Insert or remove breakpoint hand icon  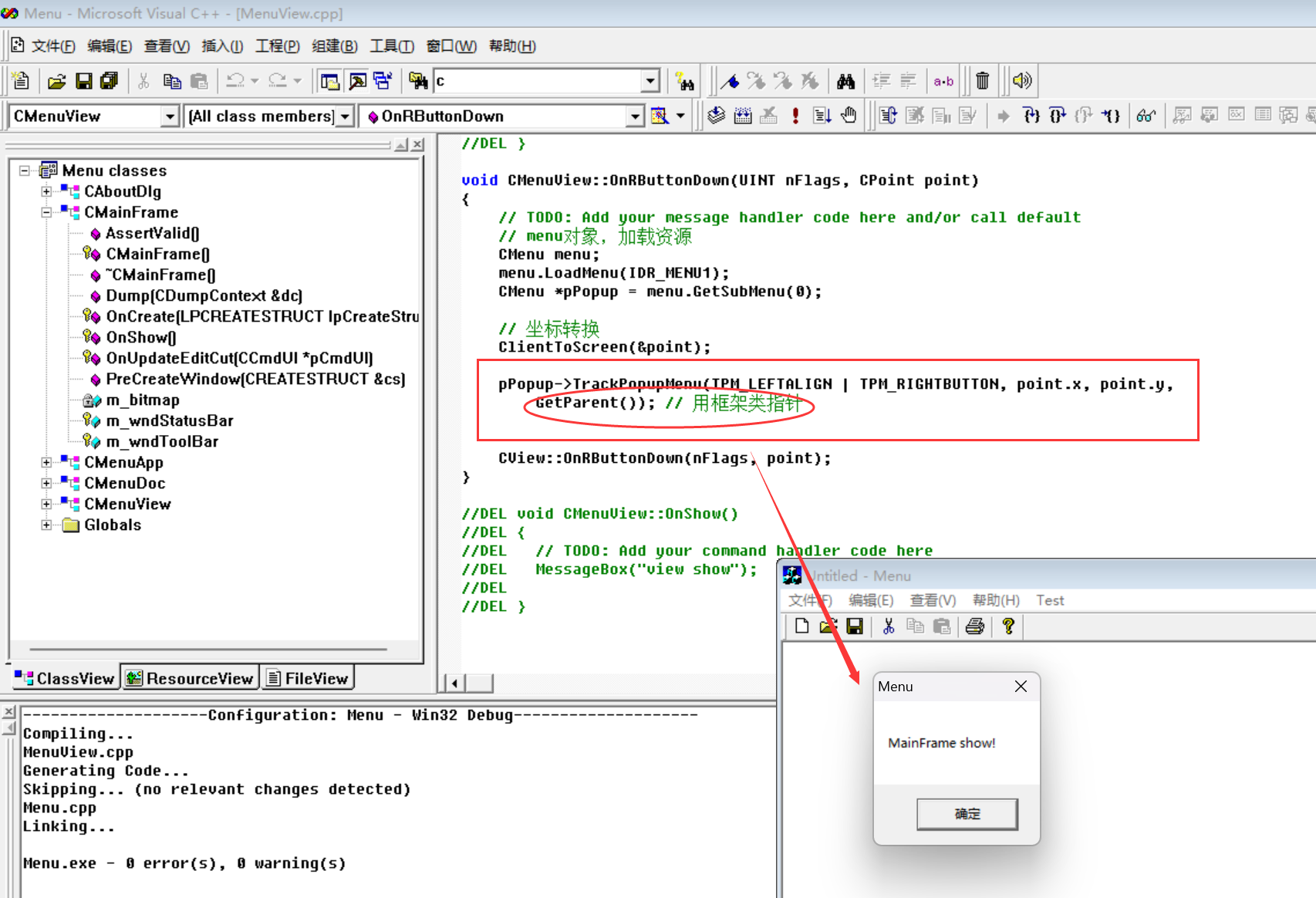pos(849,116)
